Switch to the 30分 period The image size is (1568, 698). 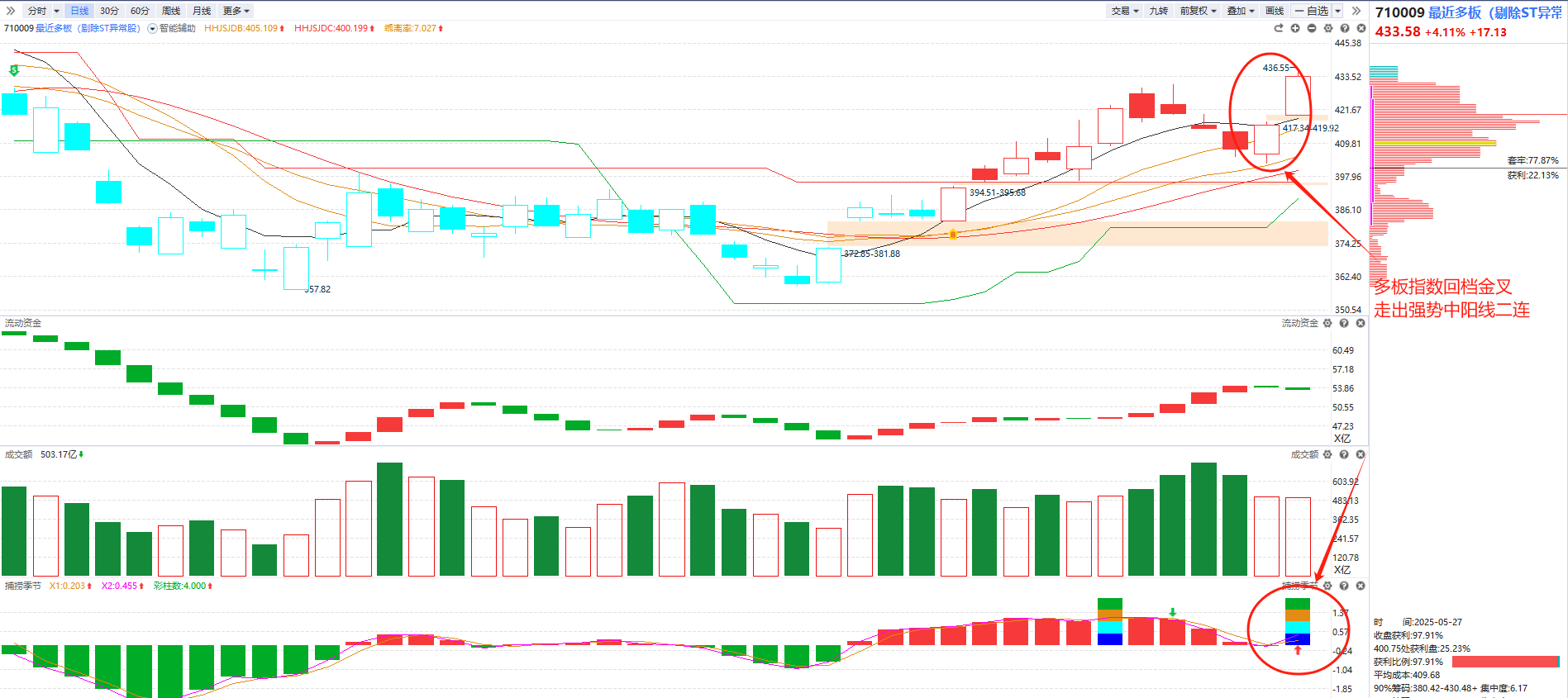109,11
